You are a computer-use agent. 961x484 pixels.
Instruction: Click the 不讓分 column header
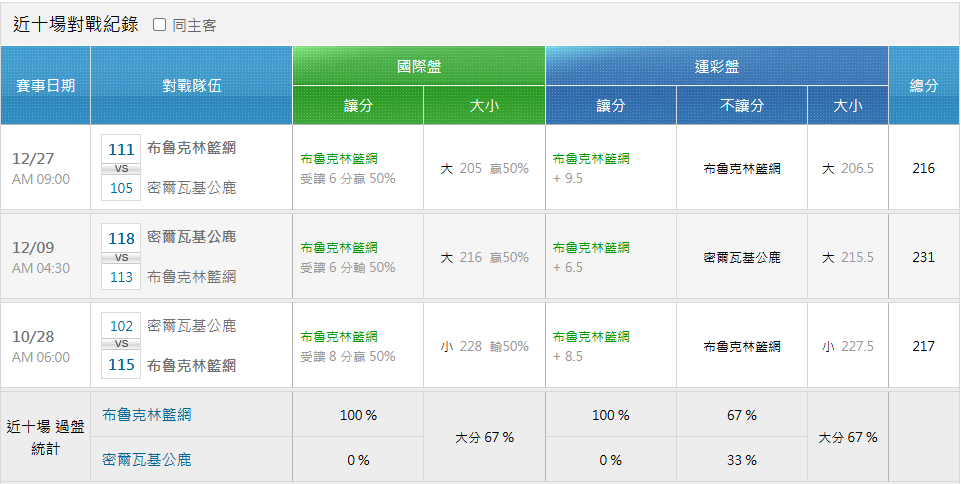click(742, 105)
